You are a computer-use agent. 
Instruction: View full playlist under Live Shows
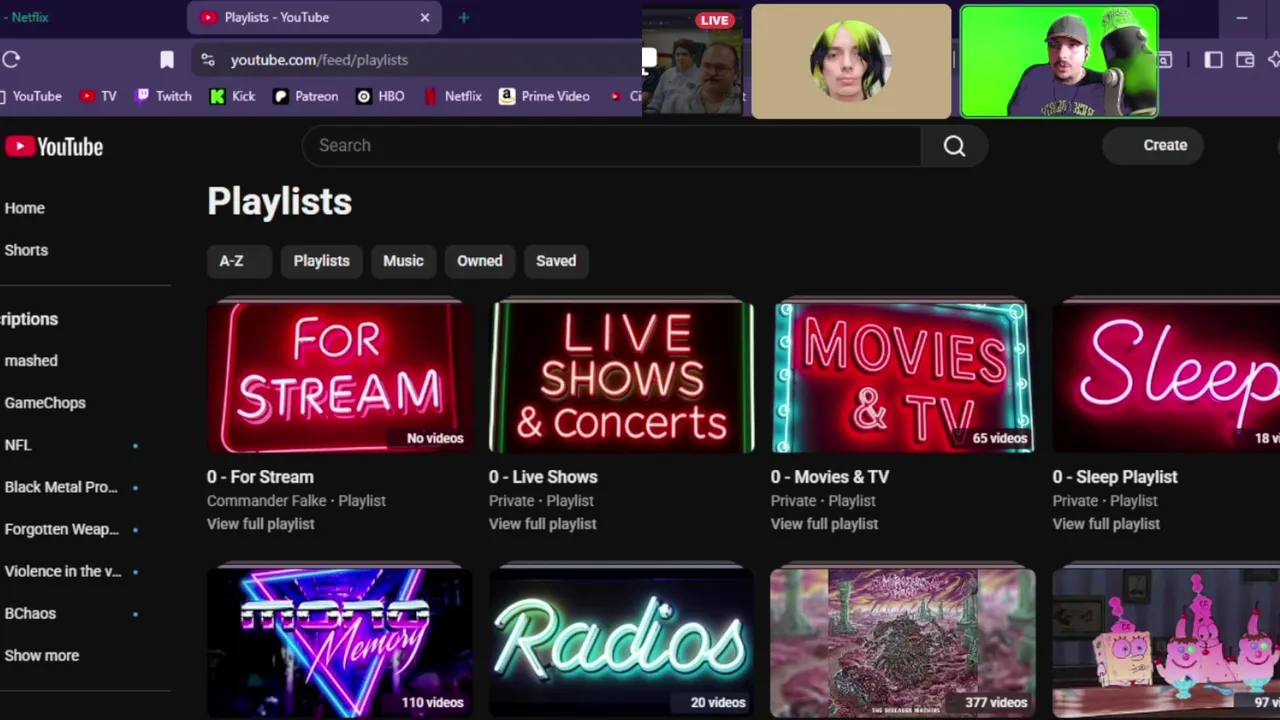coord(543,524)
